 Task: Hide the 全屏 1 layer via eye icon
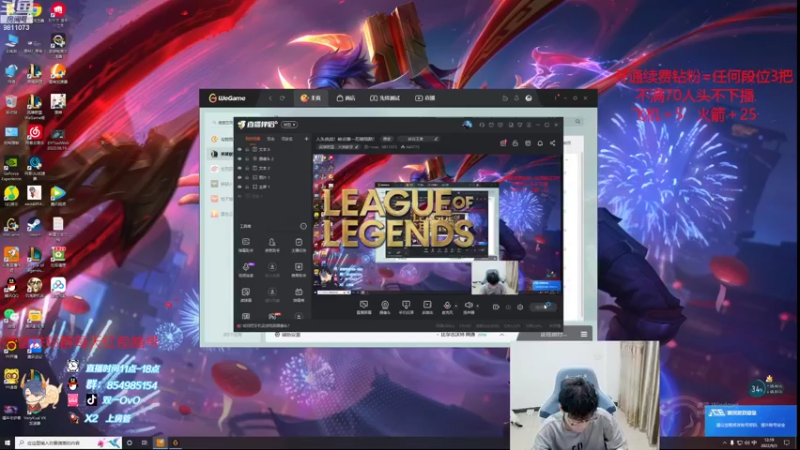[x=240, y=187]
